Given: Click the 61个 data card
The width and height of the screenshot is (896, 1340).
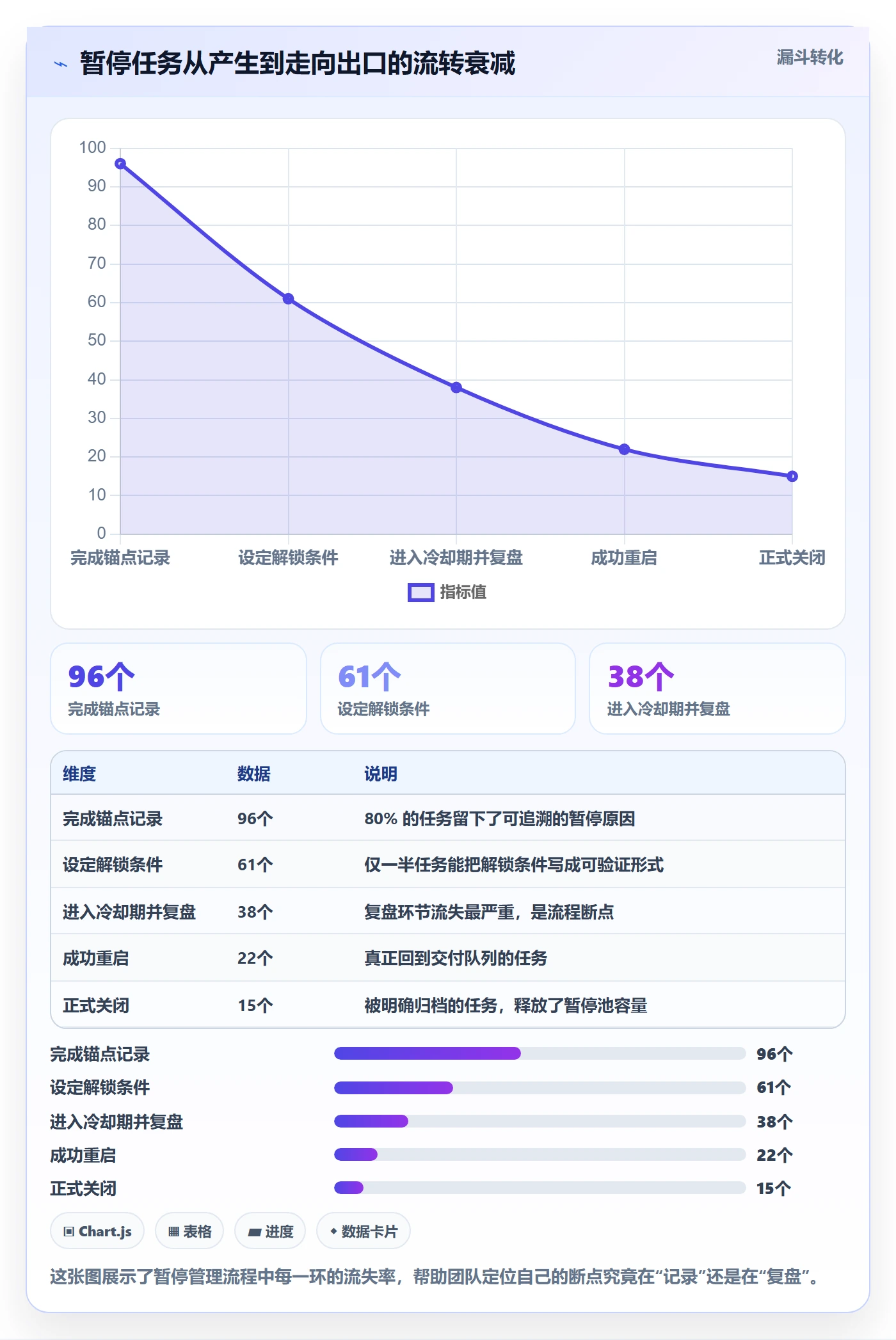Looking at the screenshot, I should click(x=448, y=689).
